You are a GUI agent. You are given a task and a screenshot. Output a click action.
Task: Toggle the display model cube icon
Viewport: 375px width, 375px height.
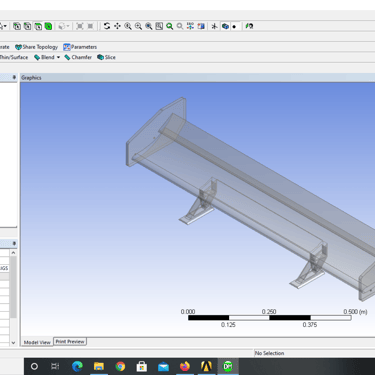click(x=225, y=26)
